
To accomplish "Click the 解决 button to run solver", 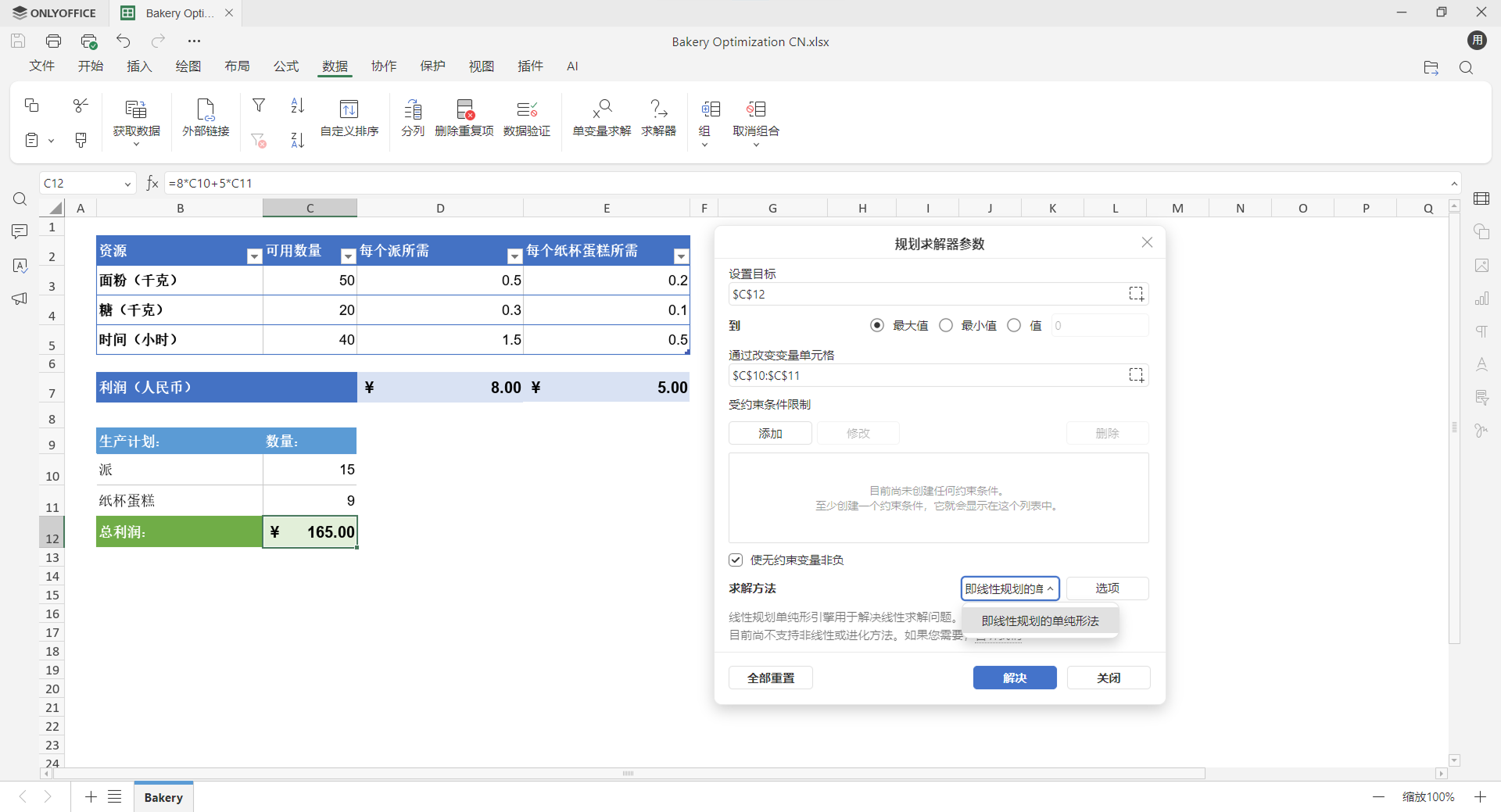I will (x=1014, y=678).
